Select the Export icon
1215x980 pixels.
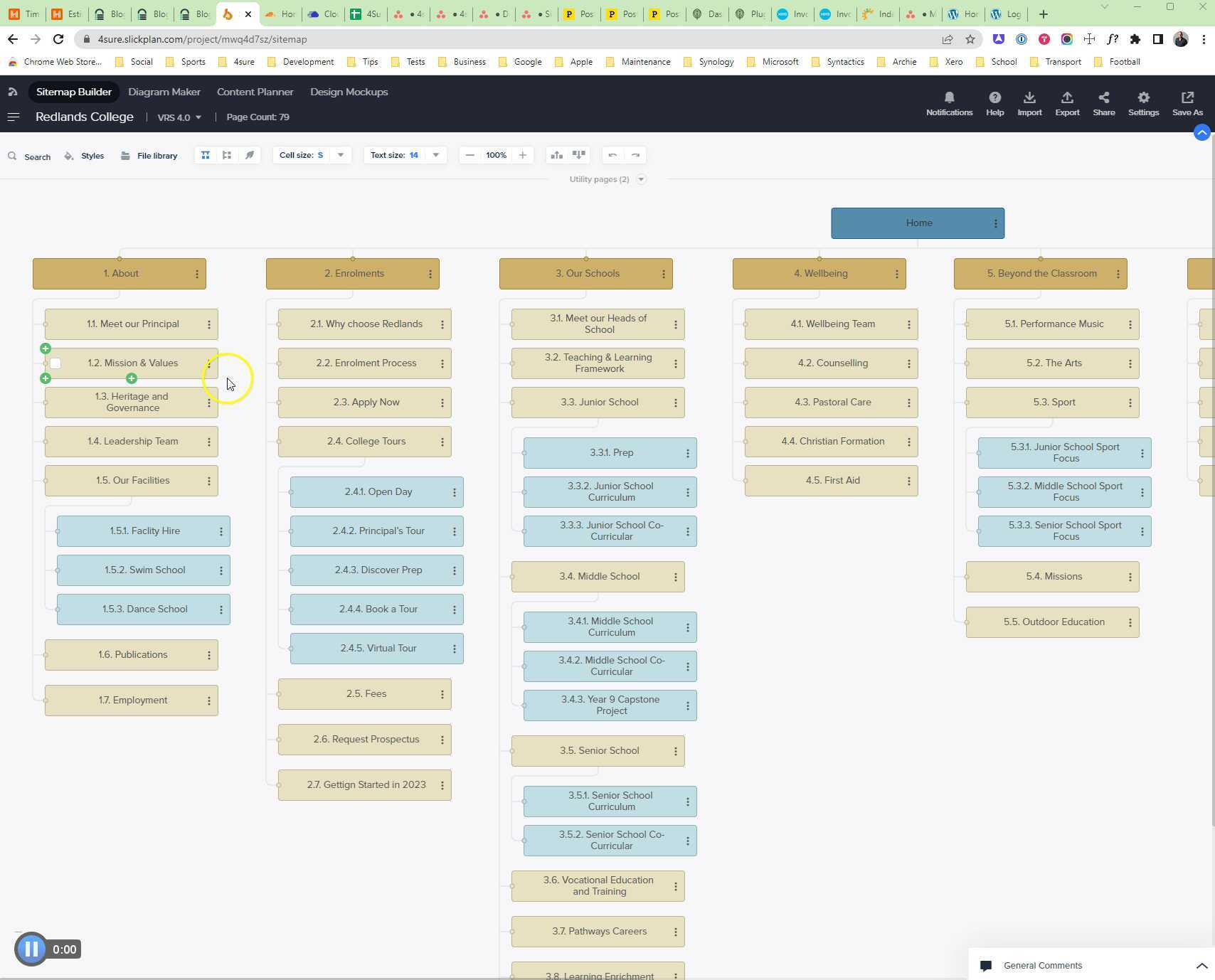tap(1066, 100)
